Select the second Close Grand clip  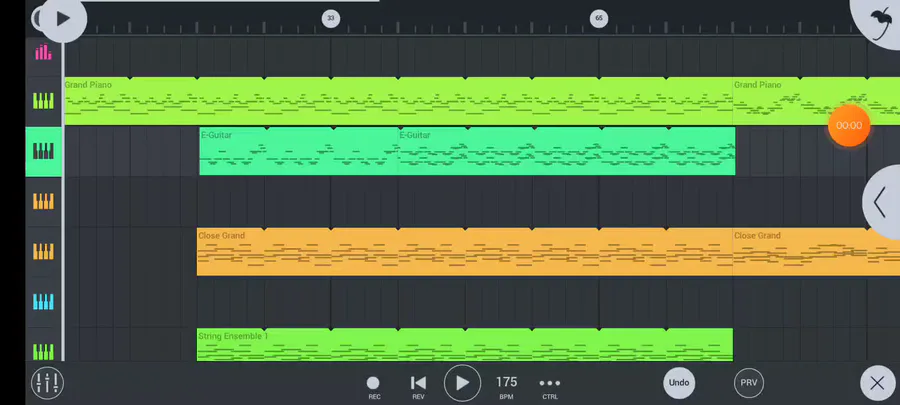pos(816,252)
